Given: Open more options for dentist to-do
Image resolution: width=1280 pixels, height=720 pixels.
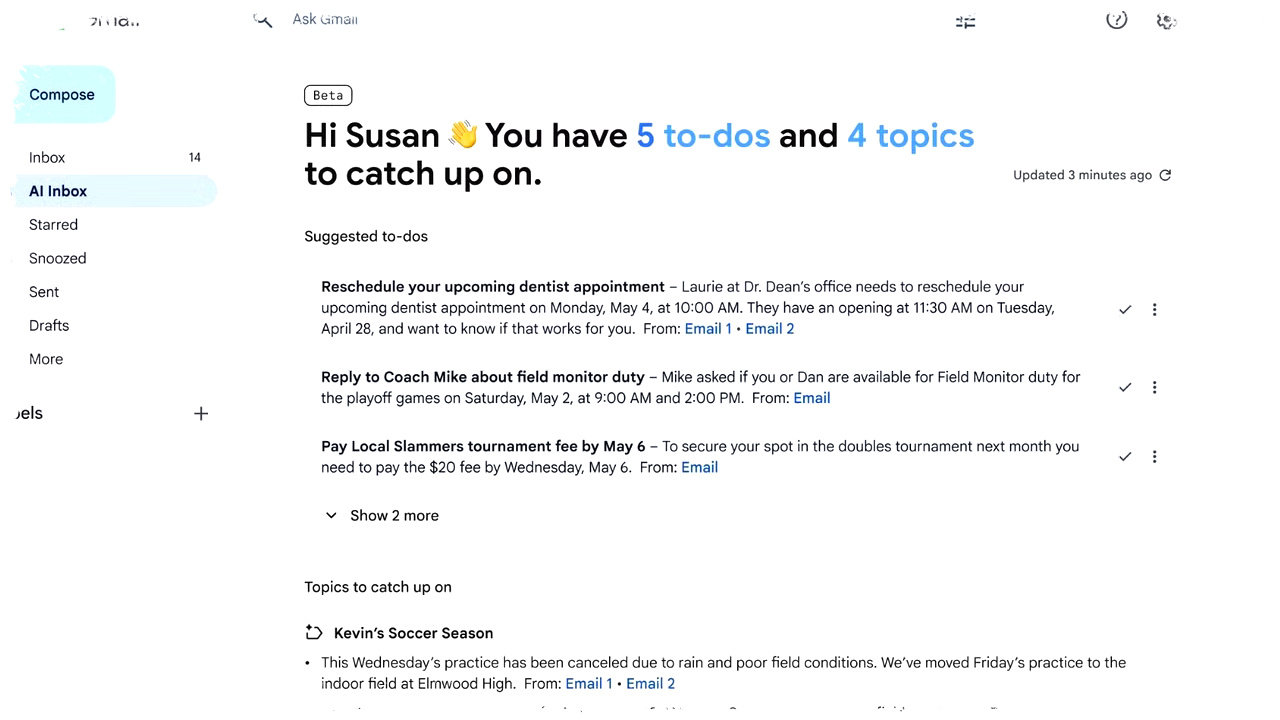Looking at the screenshot, I should (1154, 309).
